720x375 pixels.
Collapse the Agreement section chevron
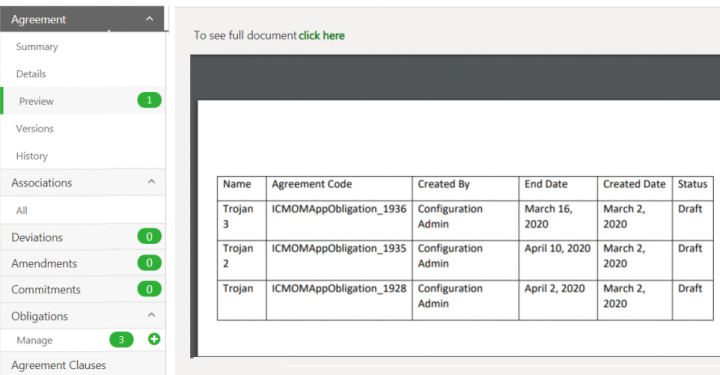pos(149,19)
